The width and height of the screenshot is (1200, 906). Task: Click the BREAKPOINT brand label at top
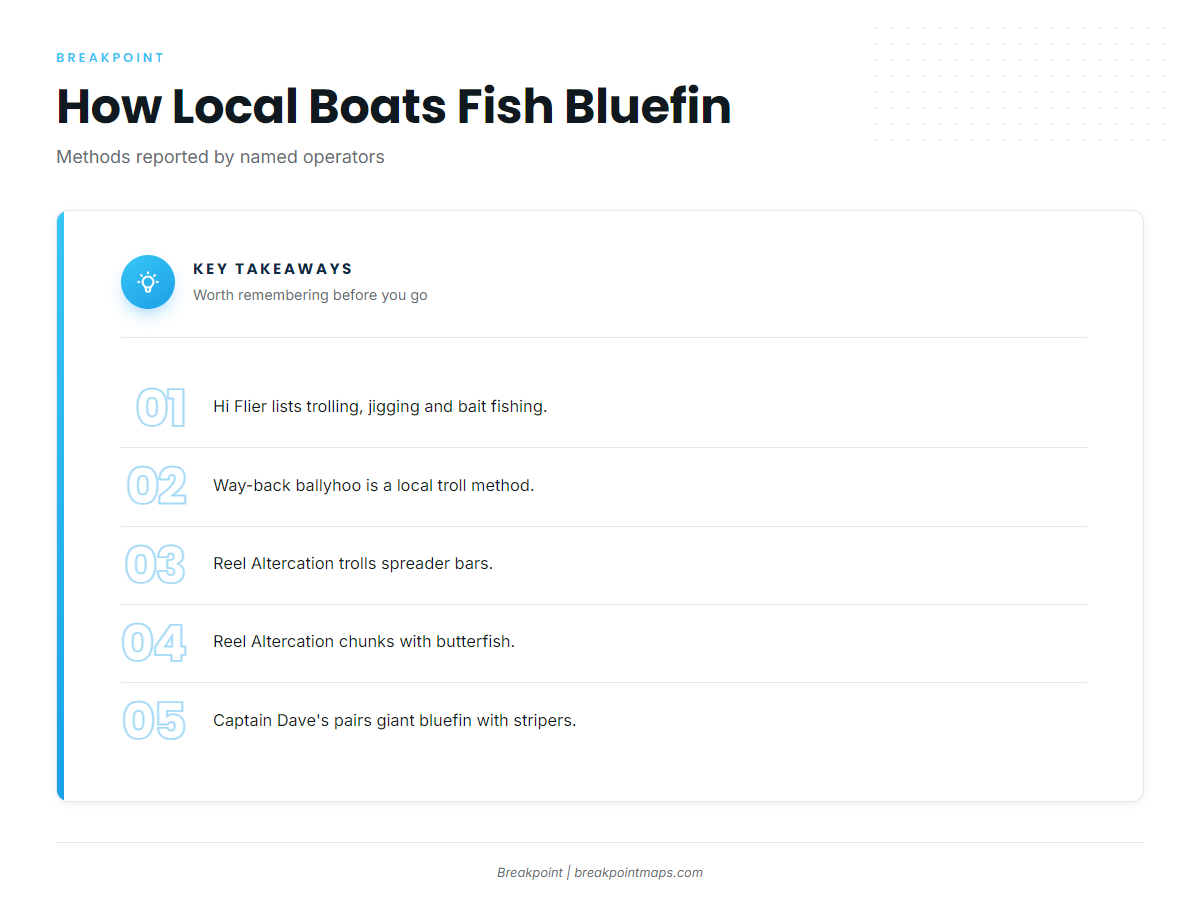pyautogui.click(x=110, y=58)
